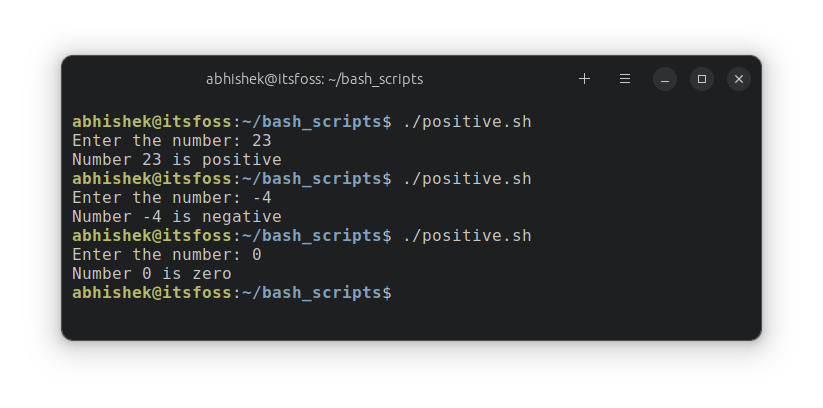Click the third ./positive.sh command
This screenshot has width=823, height=408.
point(466,236)
